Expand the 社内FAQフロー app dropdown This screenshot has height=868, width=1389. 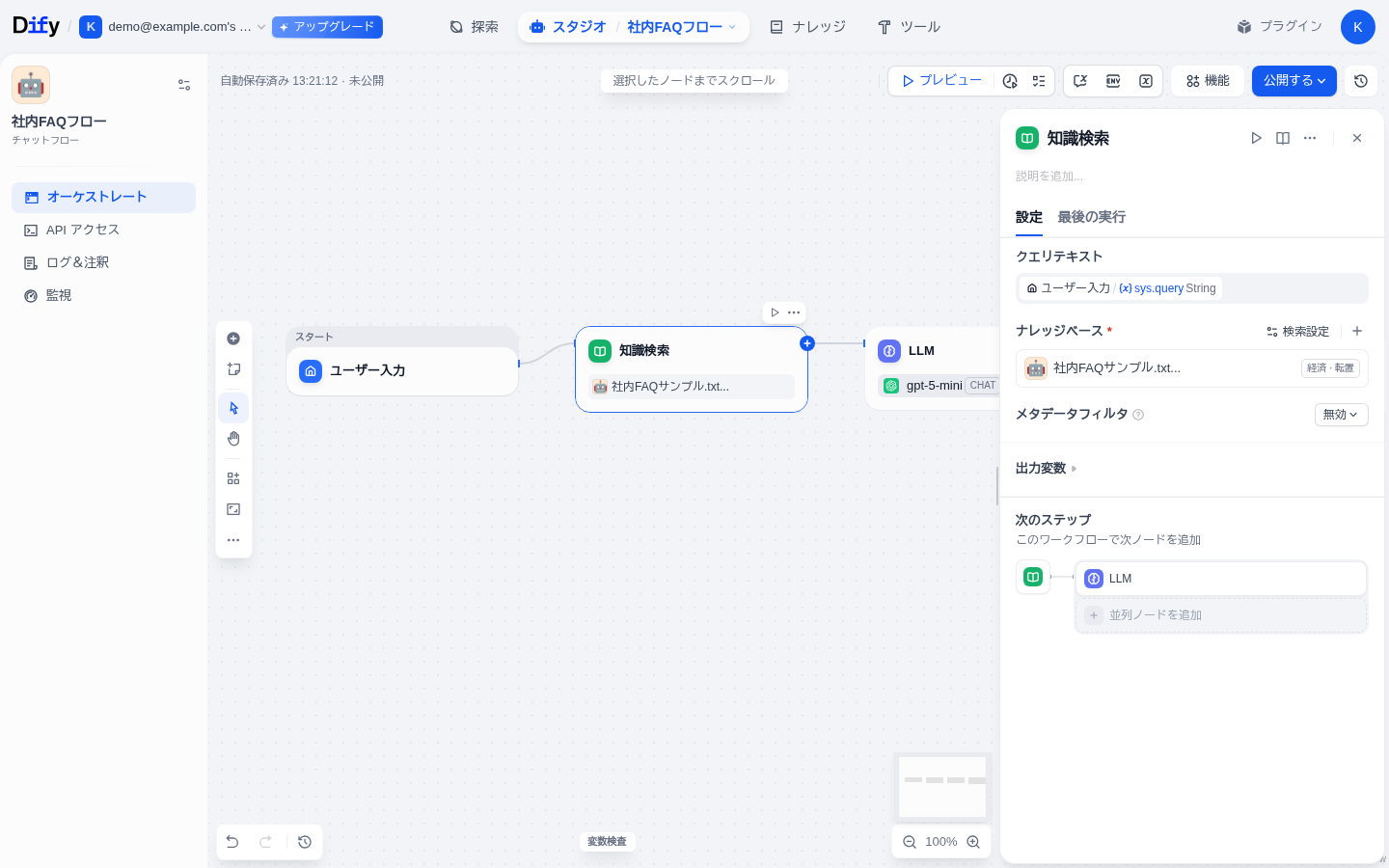click(x=682, y=27)
